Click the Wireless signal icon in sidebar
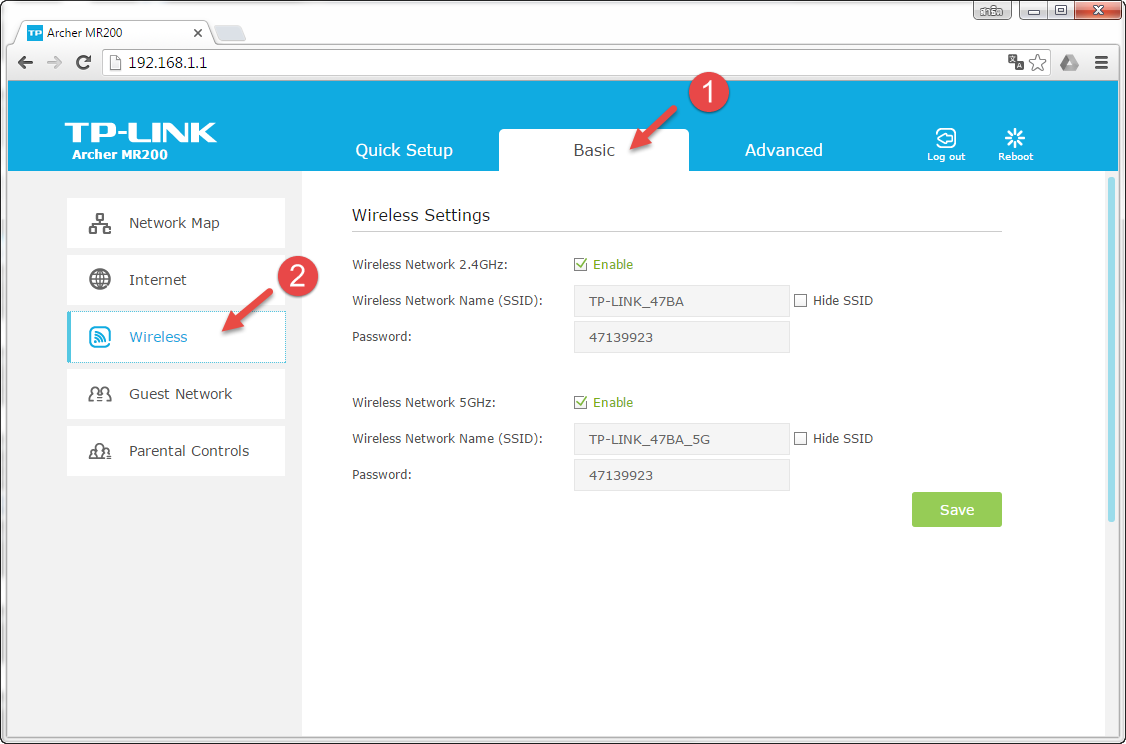1126x744 pixels. coord(100,337)
